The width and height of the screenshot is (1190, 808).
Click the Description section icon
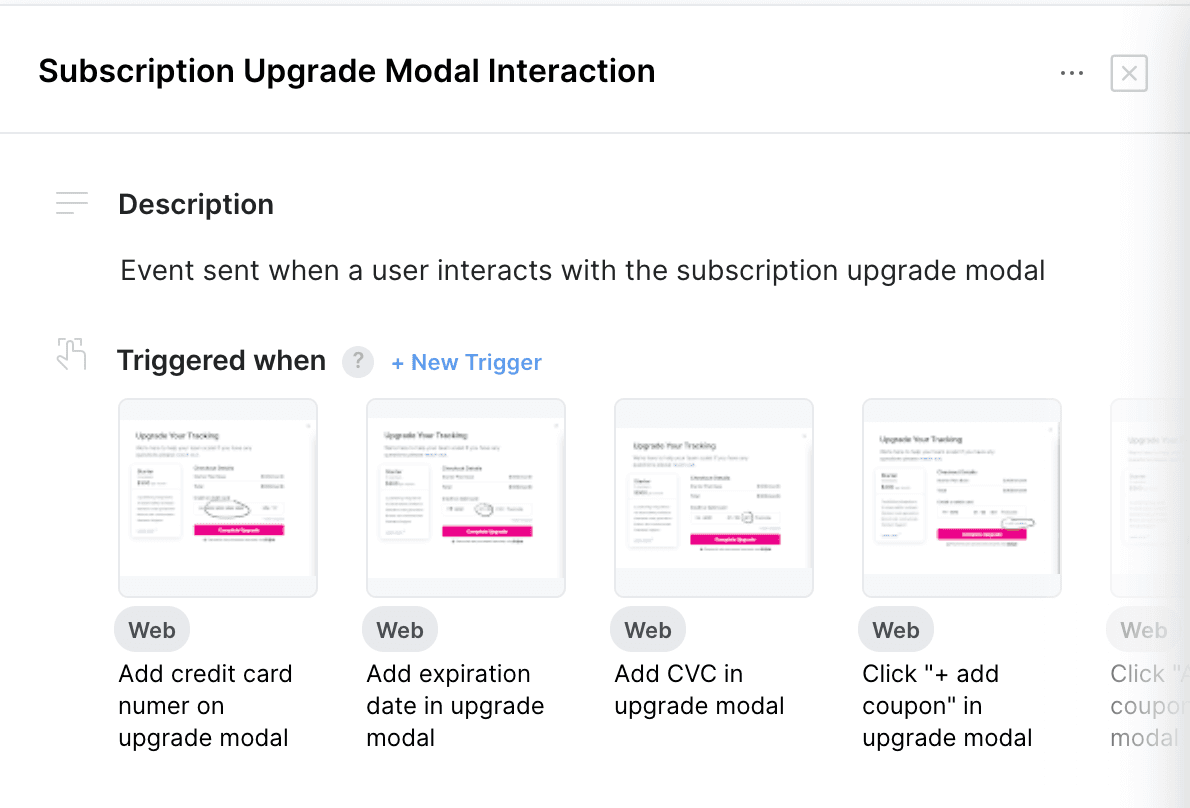click(71, 202)
